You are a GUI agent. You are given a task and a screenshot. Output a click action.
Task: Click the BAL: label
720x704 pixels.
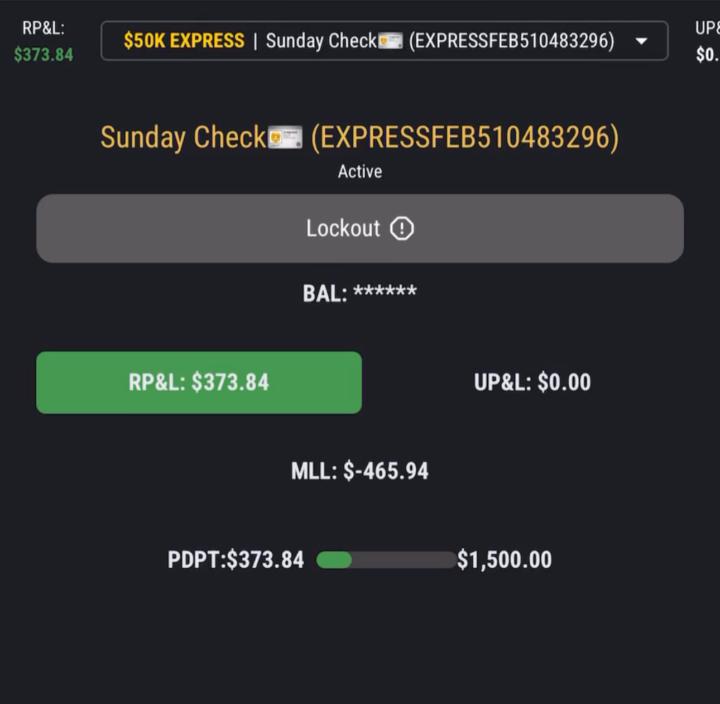(324, 293)
